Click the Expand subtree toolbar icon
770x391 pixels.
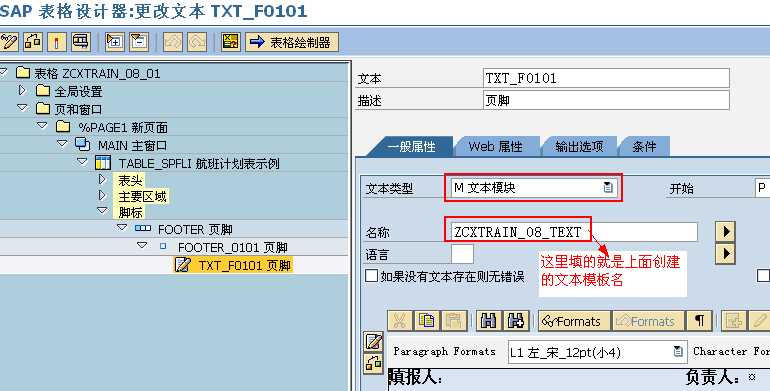pyautogui.click(x=115, y=42)
